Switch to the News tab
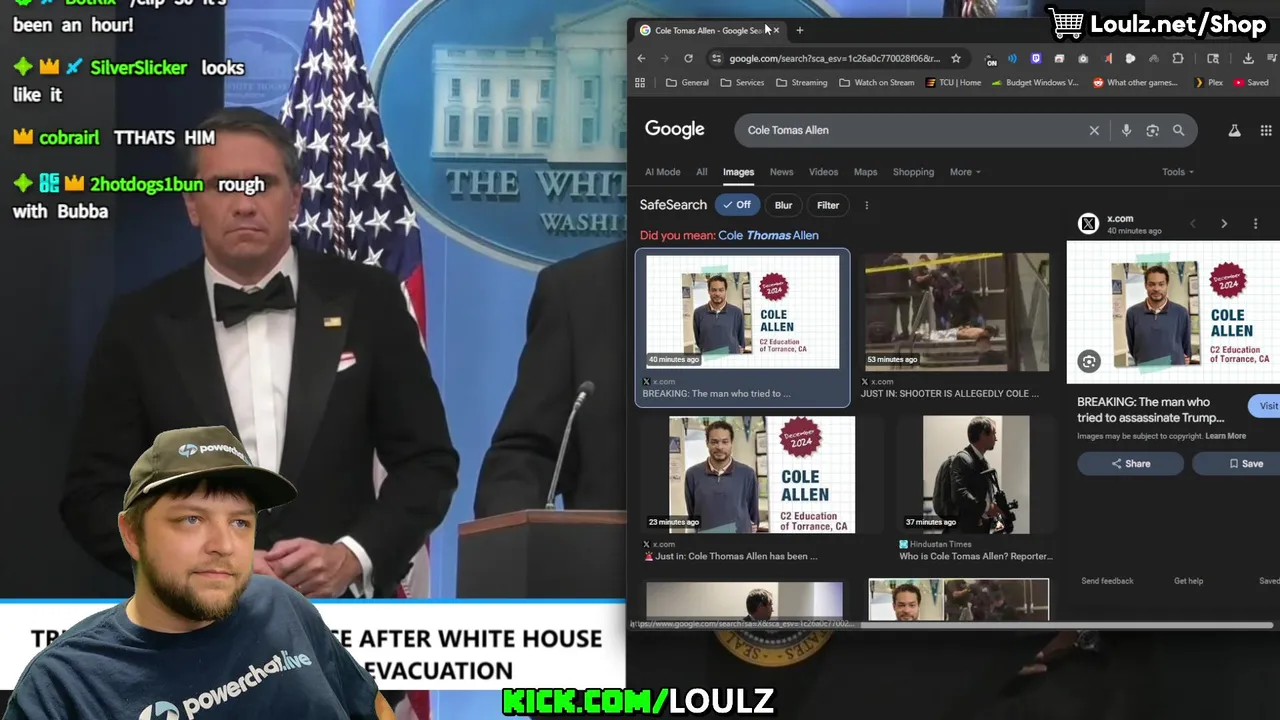The height and width of the screenshot is (720, 1280). pyautogui.click(x=781, y=172)
